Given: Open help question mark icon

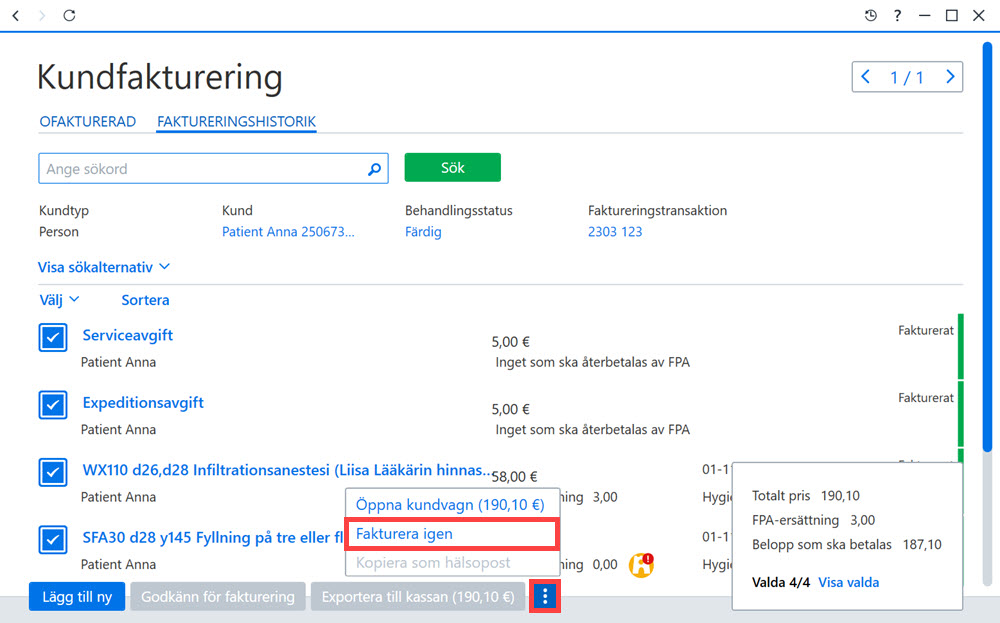Looking at the screenshot, I should [897, 15].
